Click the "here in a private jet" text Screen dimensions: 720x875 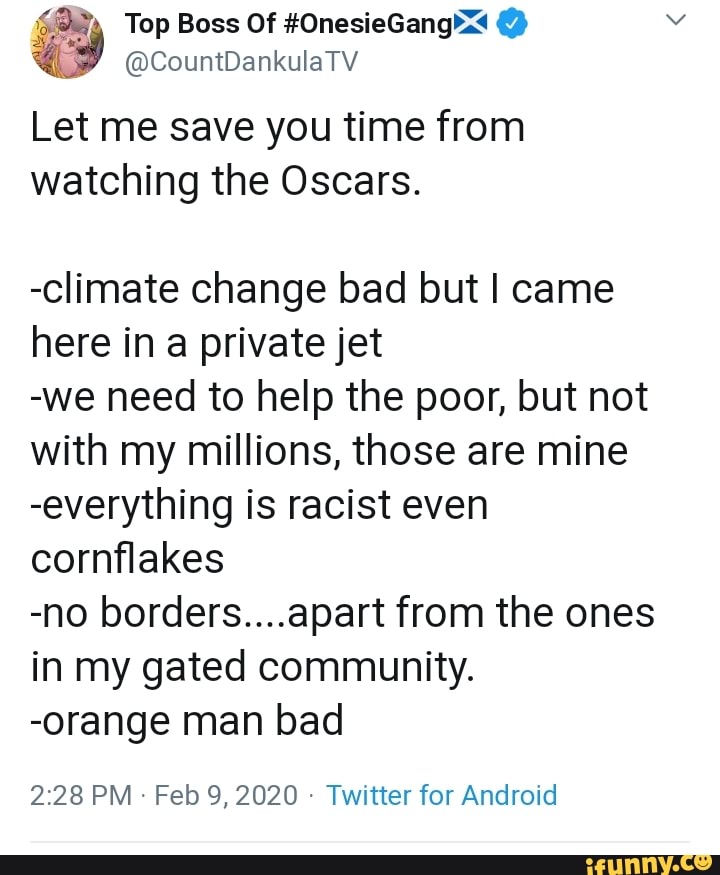[x=207, y=343]
